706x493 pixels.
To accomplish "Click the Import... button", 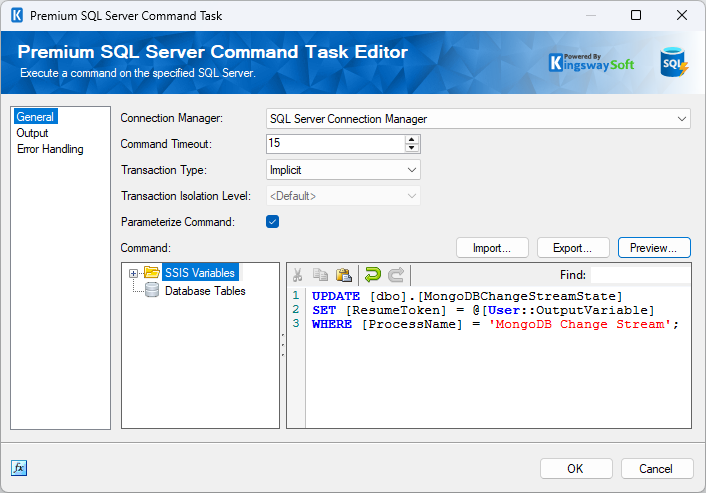I will 492,248.
